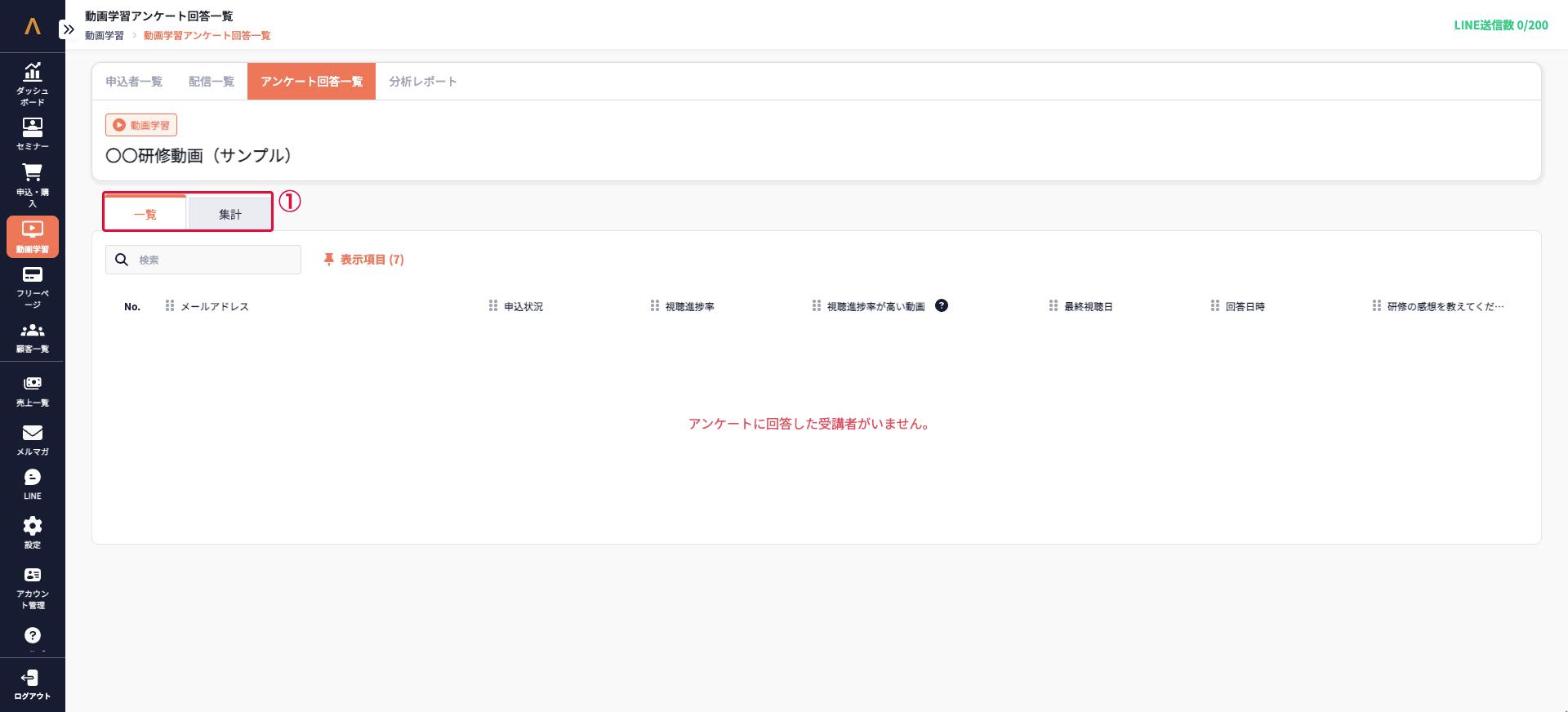The width and height of the screenshot is (1568, 712).
Task: Click the 視聴進捗率が高い動画 column header
Action: [x=876, y=307]
